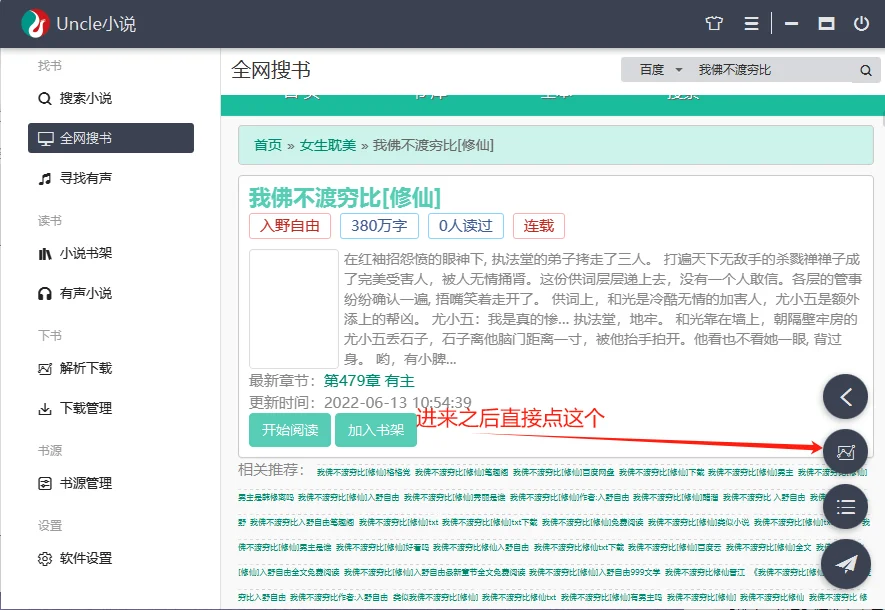Open 书源管理 via its sidebar icon
This screenshot has width=885, height=610.
coord(45,482)
